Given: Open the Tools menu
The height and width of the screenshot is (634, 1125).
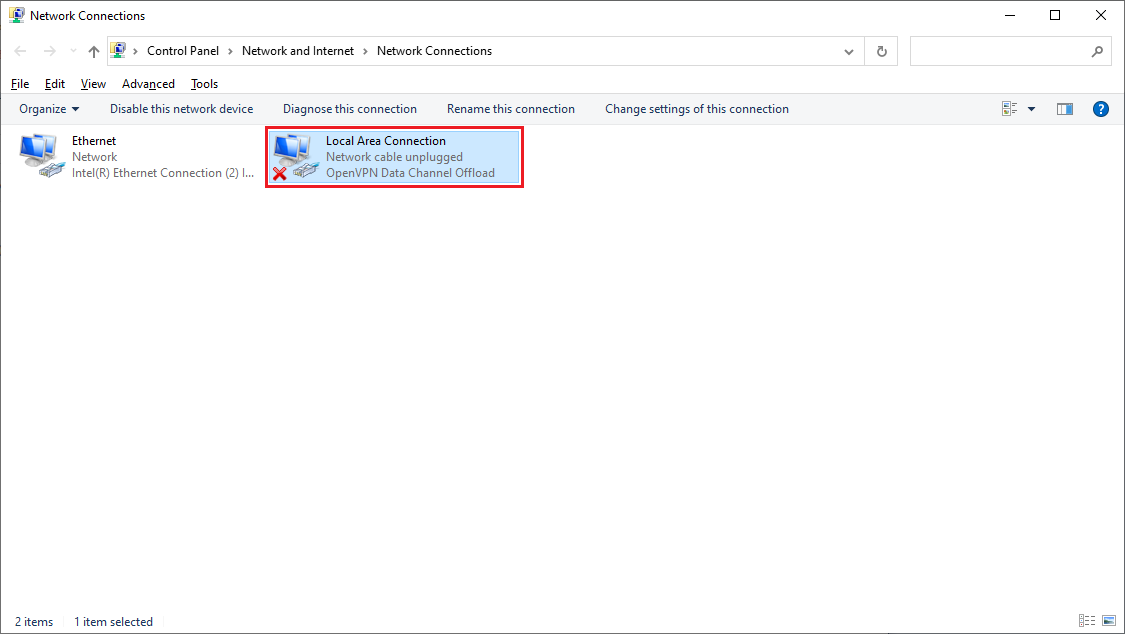Looking at the screenshot, I should [x=204, y=83].
